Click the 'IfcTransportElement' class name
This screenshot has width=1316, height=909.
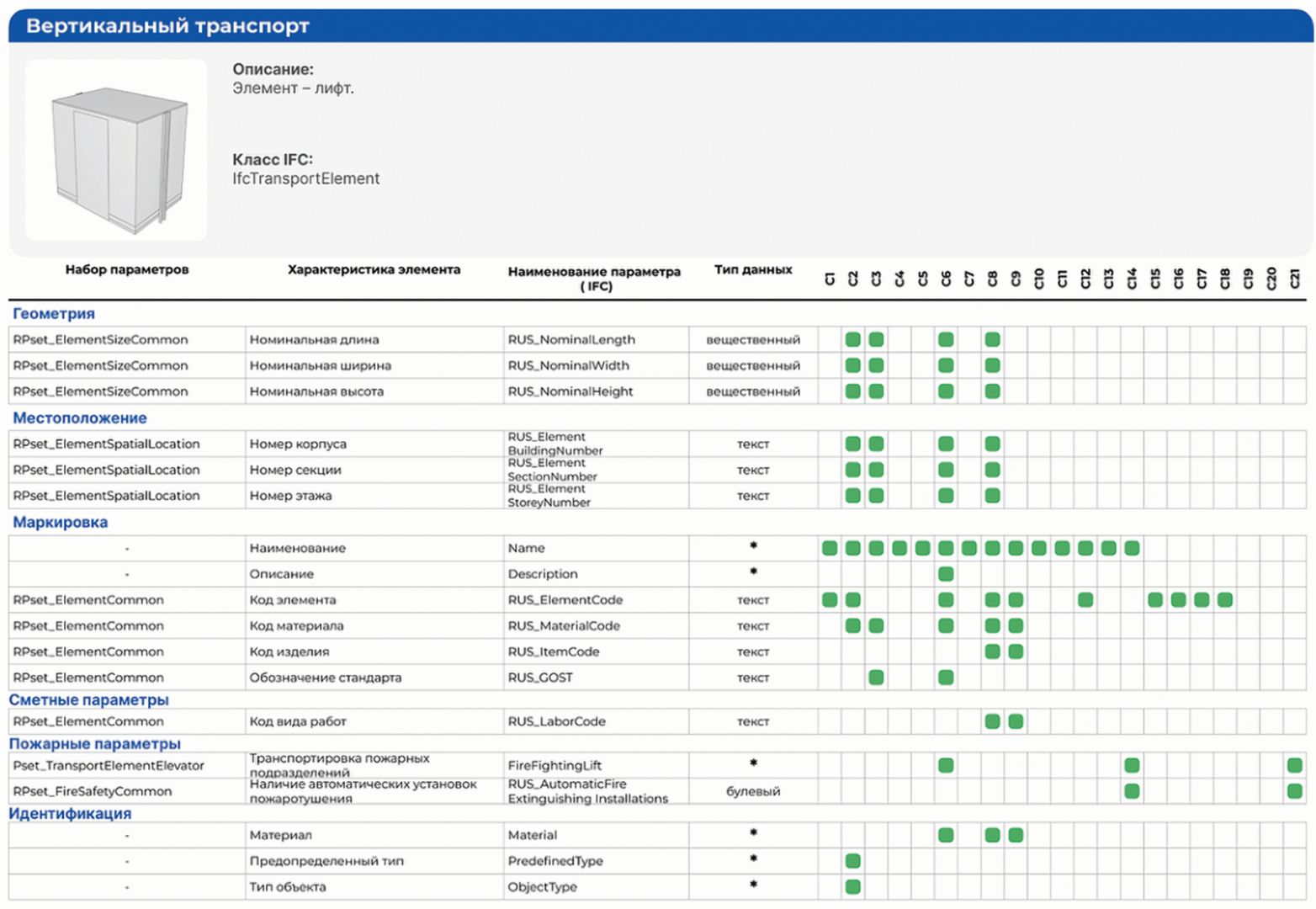click(x=305, y=178)
